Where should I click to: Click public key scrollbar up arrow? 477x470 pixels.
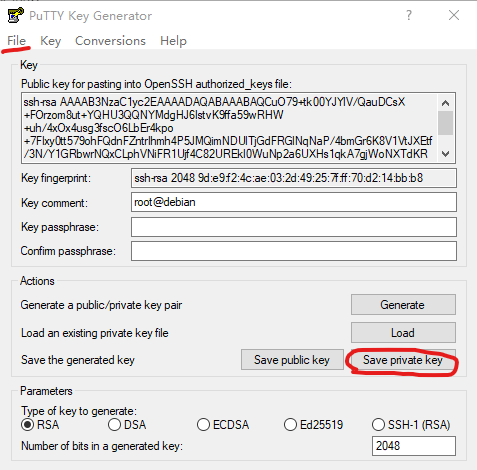click(x=445, y=103)
